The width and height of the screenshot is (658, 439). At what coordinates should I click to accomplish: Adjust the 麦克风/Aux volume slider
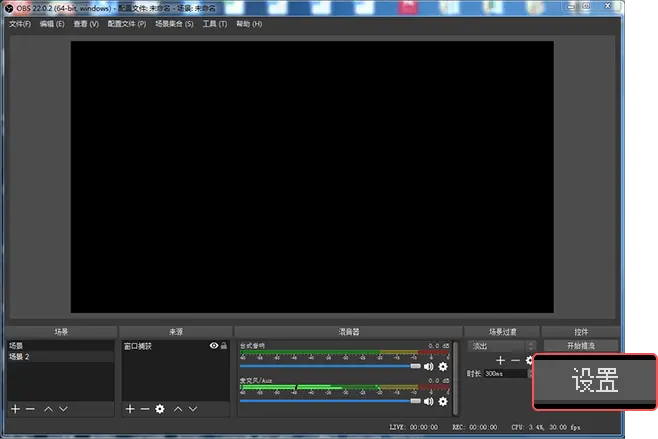pyautogui.click(x=330, y=401)
